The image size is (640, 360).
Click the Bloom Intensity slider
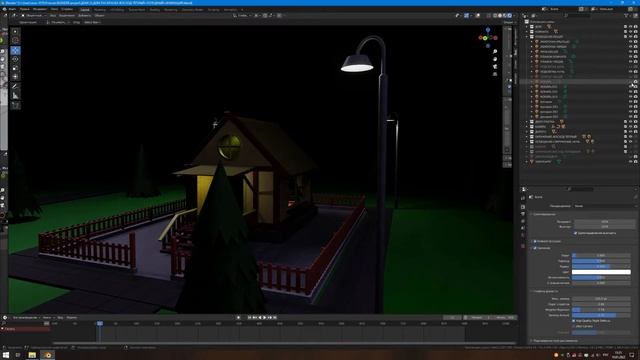(601, 277)
